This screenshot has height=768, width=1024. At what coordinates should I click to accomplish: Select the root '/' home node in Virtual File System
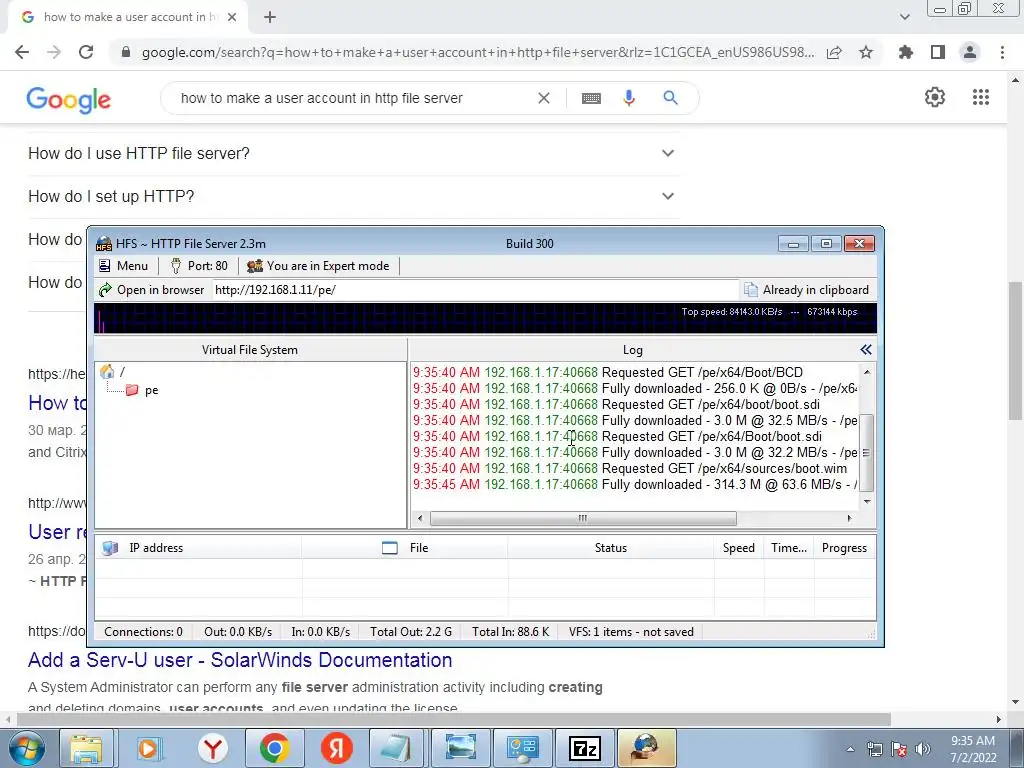point(112,372)
